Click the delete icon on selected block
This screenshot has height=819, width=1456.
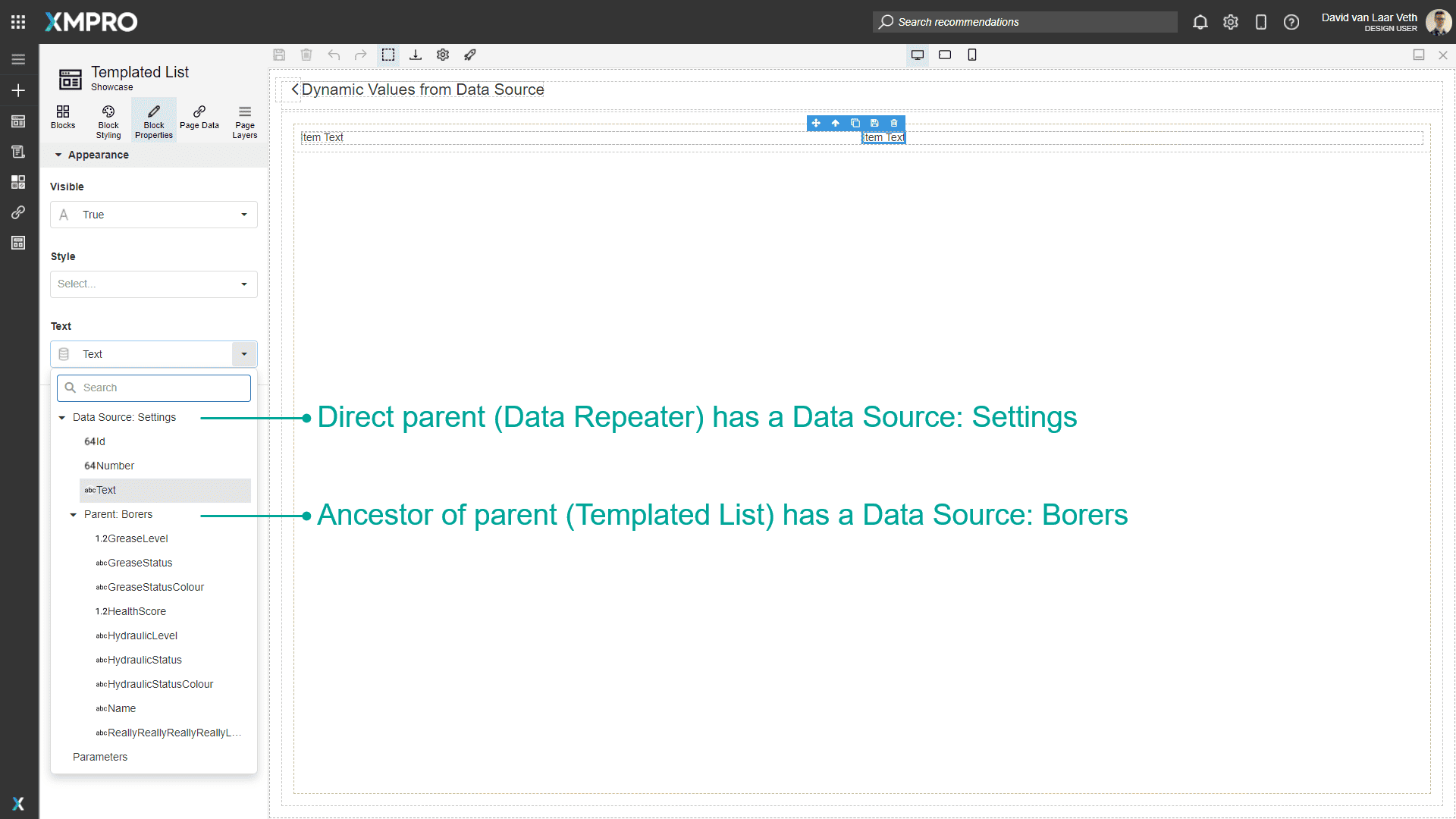point(894,123)
